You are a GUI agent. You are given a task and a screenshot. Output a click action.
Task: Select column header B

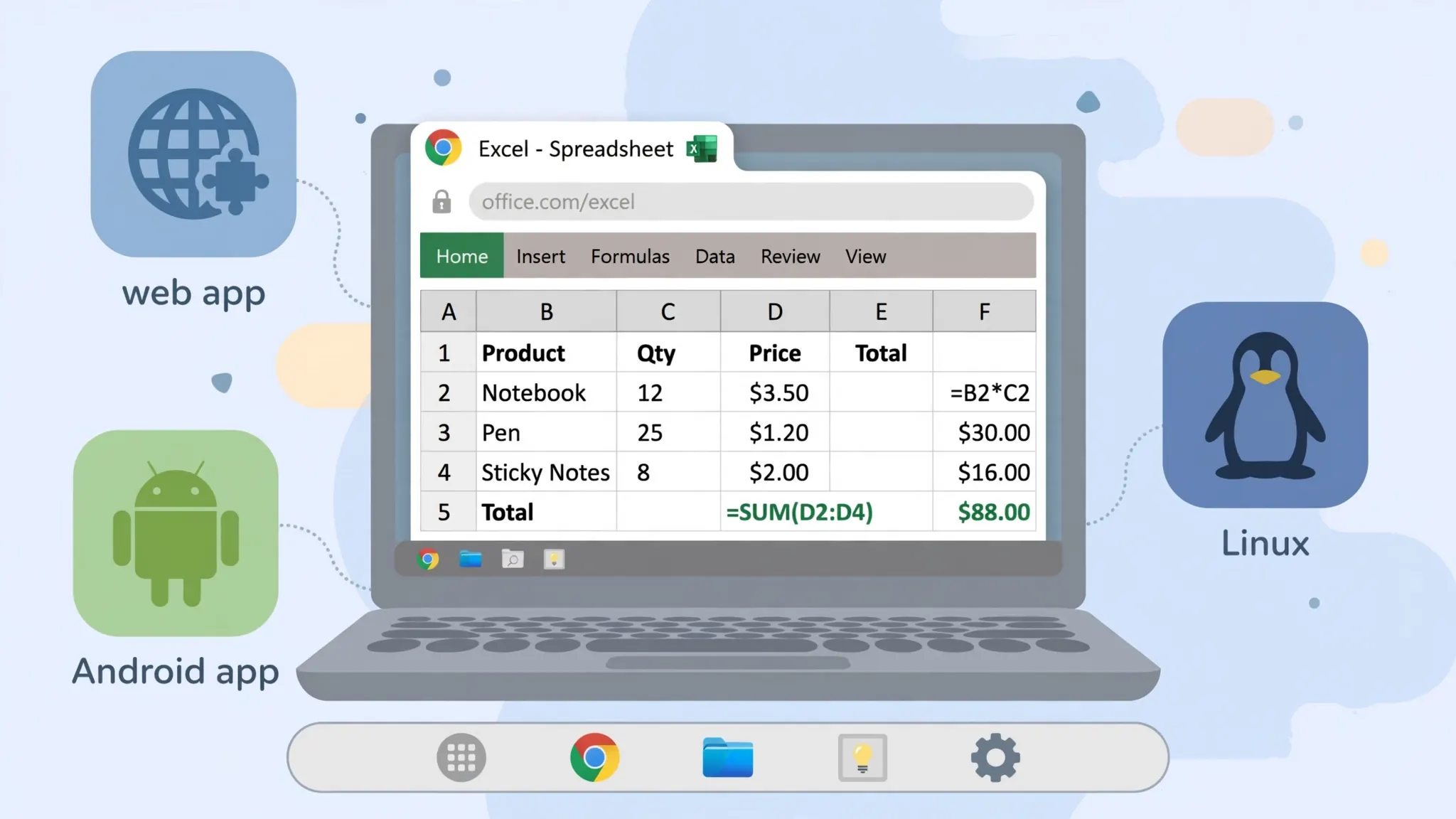[546, 311]
